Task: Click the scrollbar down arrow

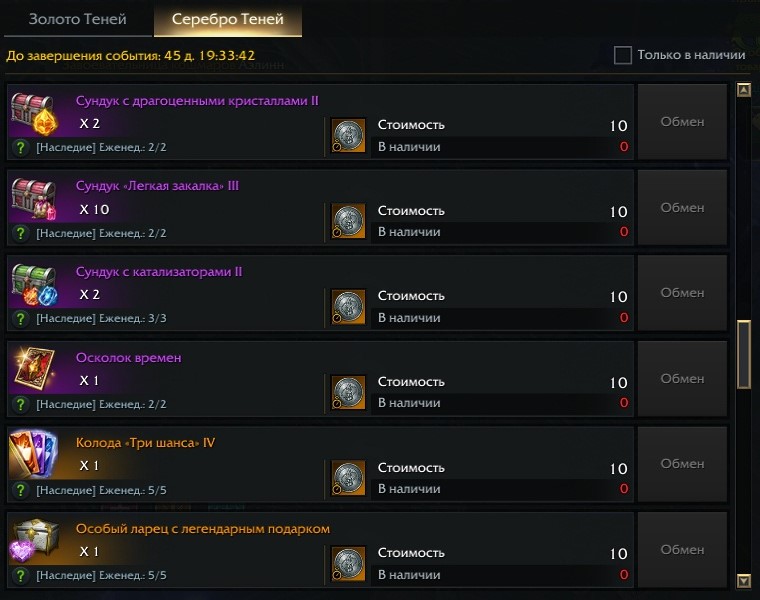Action: point(743,580)
